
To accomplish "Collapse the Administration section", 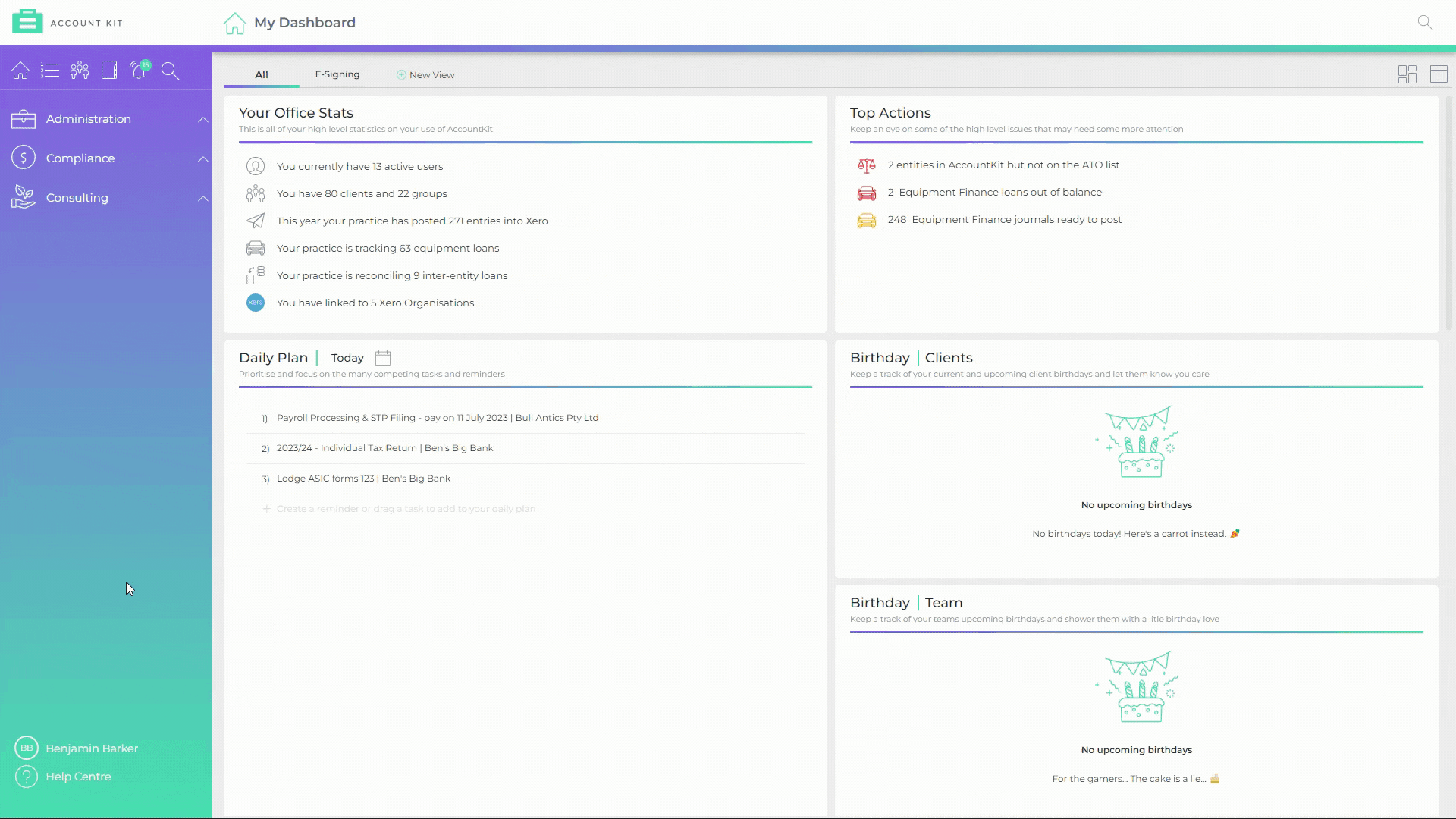I will [202, 119].
